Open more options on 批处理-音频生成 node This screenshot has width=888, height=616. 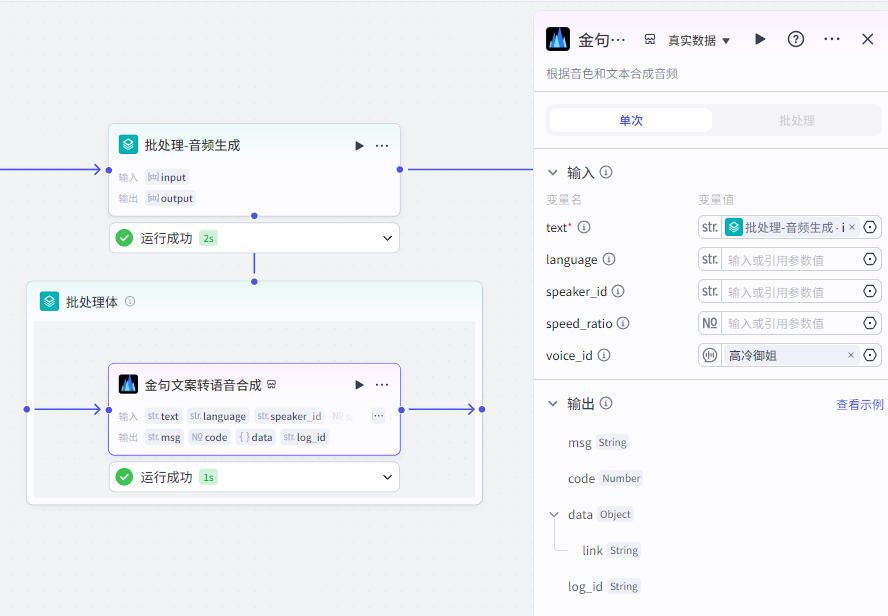pos(382,146)
